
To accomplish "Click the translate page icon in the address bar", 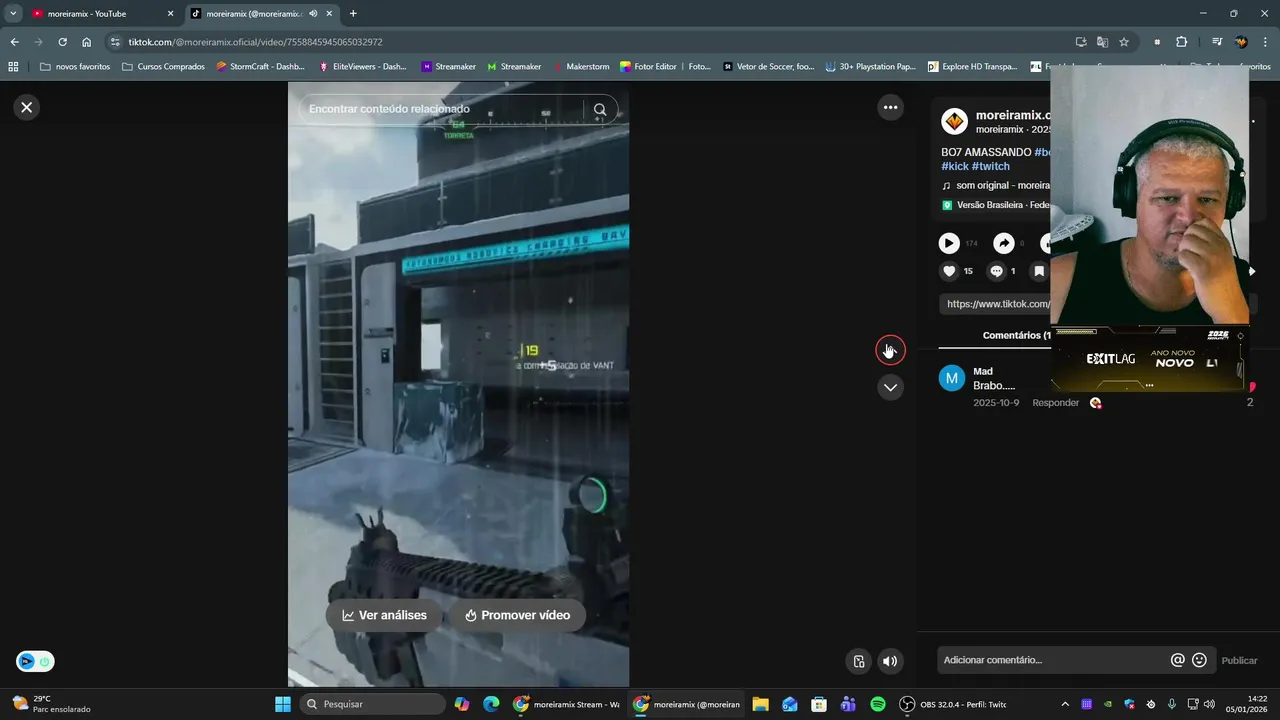I will click(1102, 42).
